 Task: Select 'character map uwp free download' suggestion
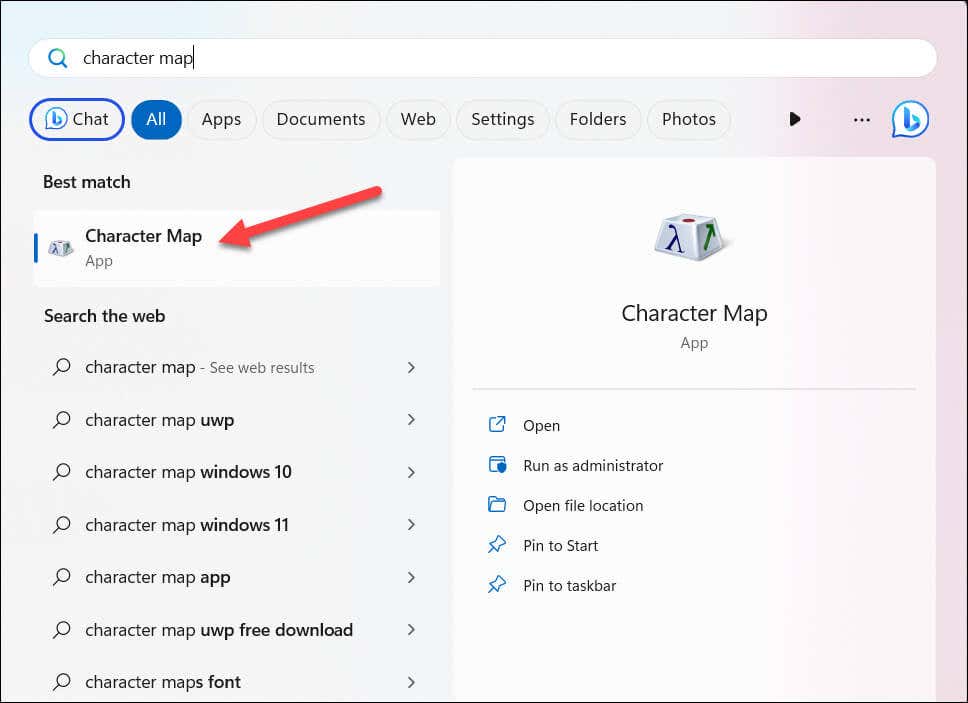[237, 630]
